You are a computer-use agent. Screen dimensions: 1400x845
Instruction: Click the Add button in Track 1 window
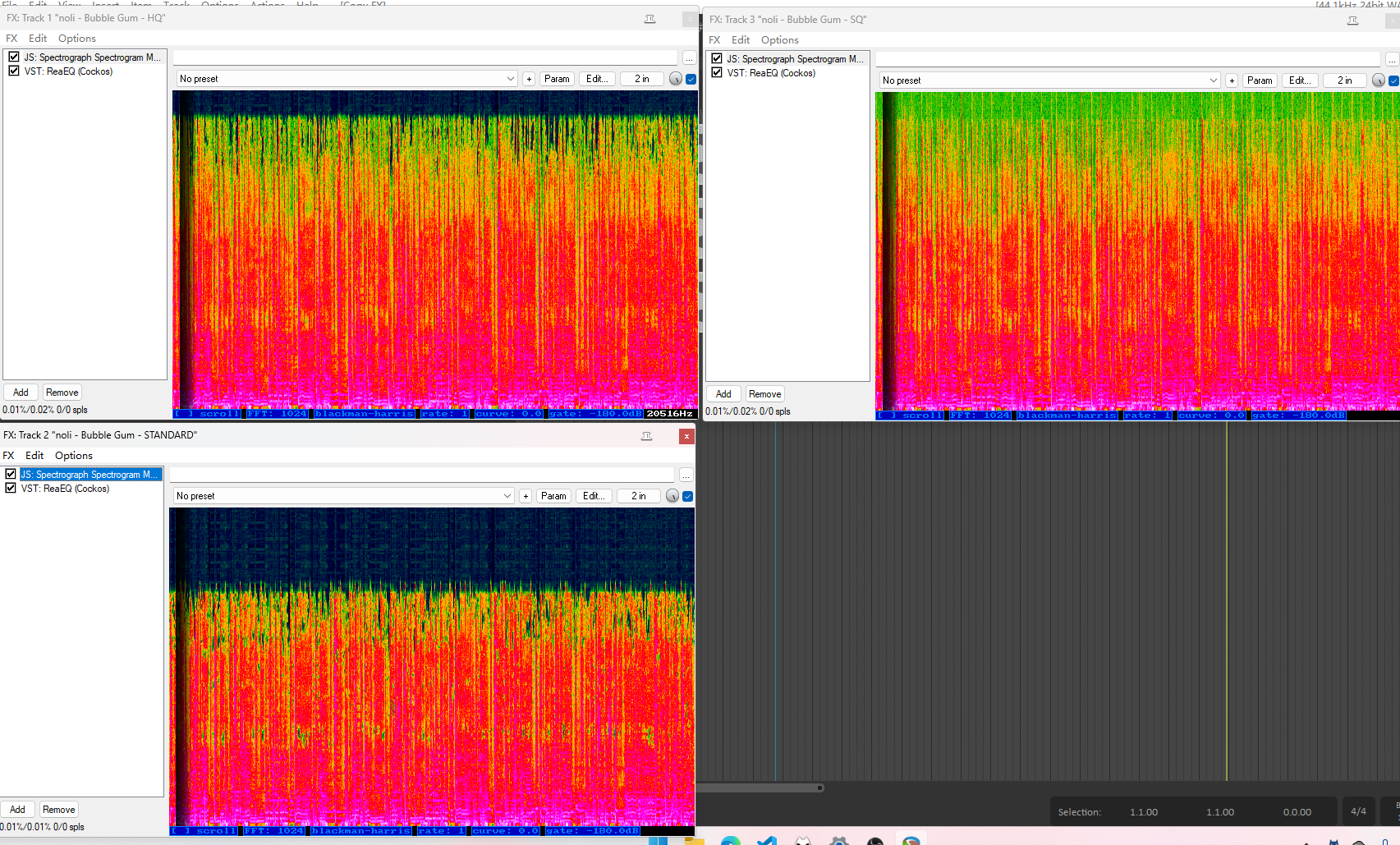click(x=21, y=393)
